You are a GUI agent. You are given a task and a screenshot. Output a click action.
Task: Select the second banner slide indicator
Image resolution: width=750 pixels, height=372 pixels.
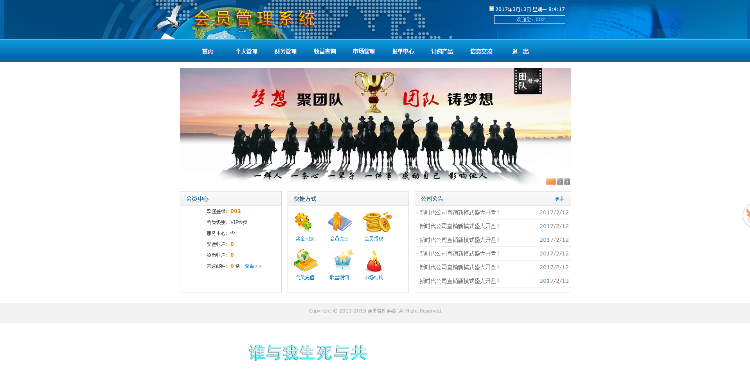pos(560,182)
